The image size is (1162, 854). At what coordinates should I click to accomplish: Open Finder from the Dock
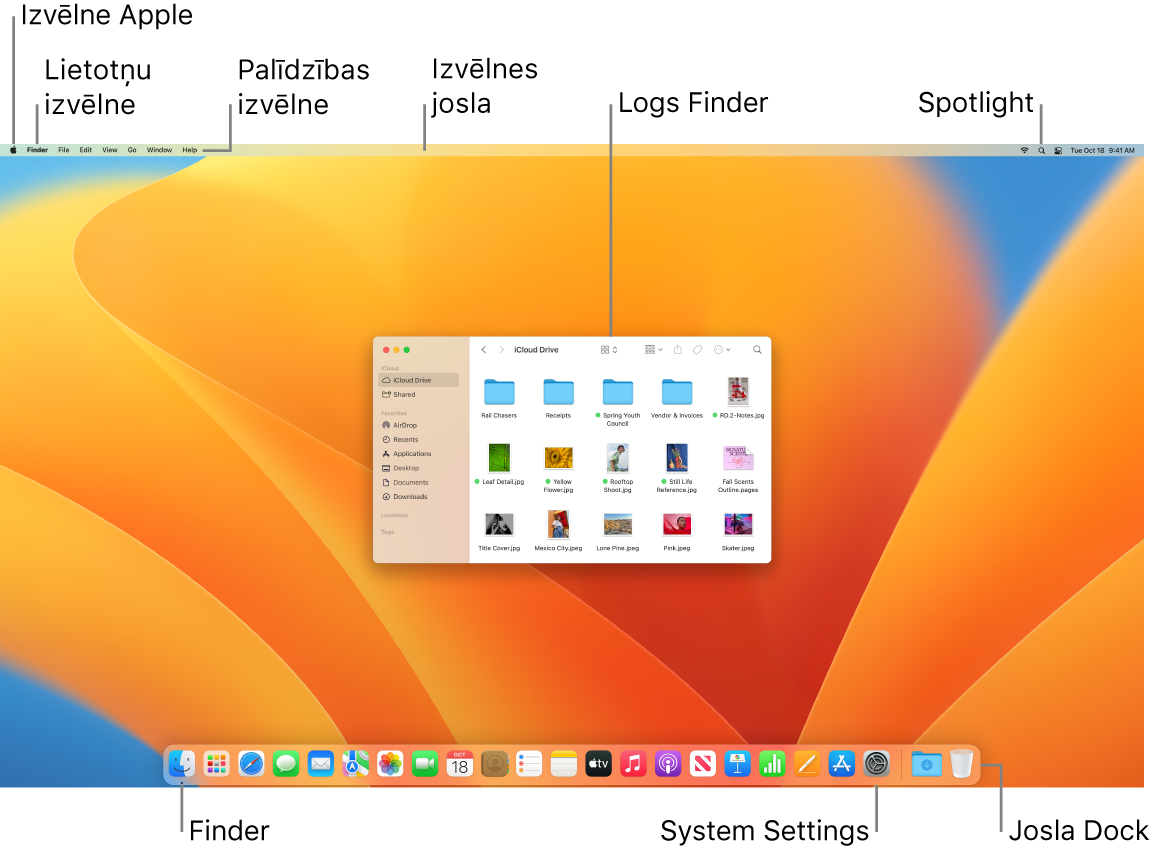pyautogui.click(x=182, y=764)
